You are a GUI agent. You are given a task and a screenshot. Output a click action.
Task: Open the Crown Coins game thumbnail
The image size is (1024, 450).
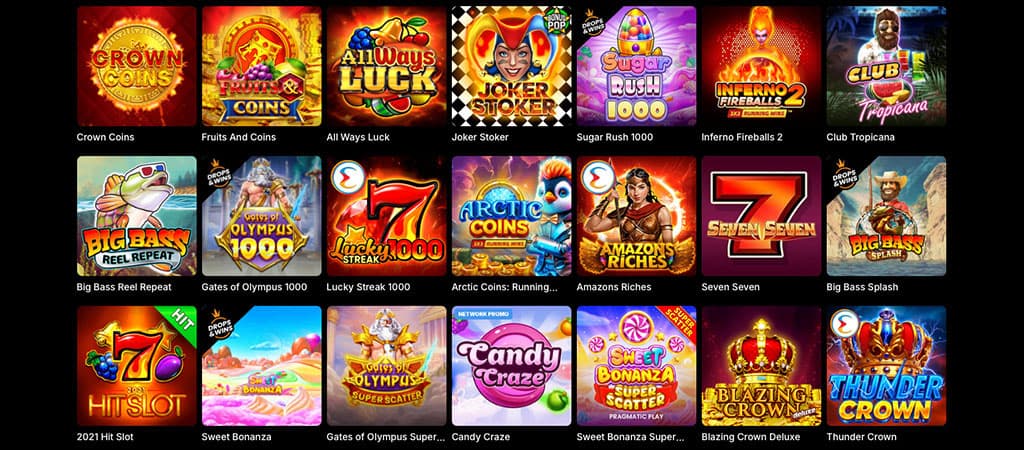136,66
